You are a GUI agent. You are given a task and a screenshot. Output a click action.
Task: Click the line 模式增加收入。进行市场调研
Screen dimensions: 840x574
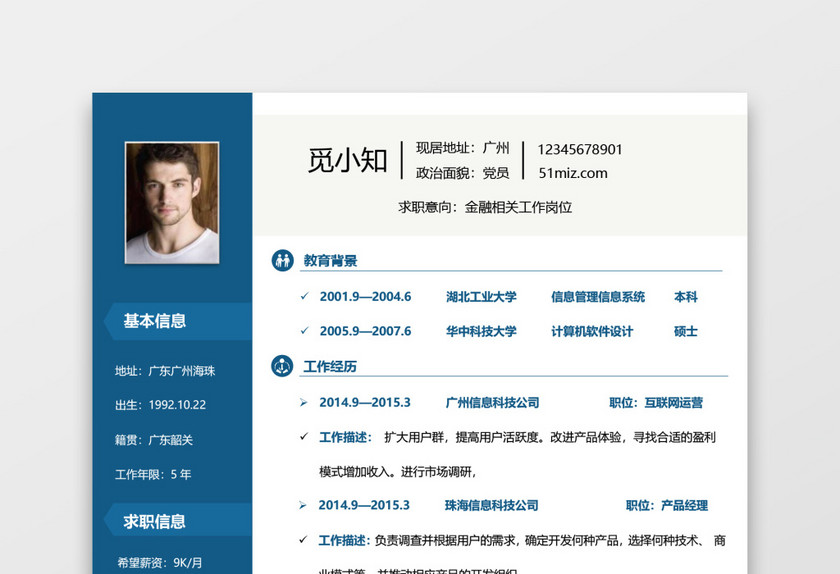pyautogui.click(x=398, y=472)
